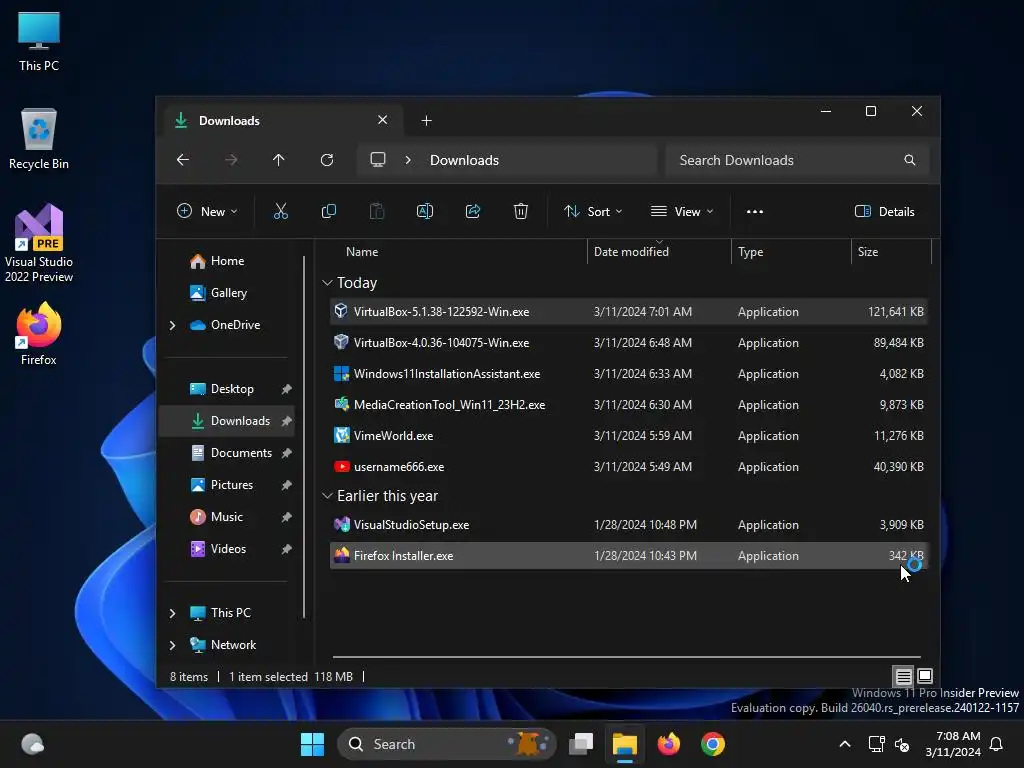
Task: Select MediaCreationTool_Win11_23H2.exe file
Action: pos(628,405)
